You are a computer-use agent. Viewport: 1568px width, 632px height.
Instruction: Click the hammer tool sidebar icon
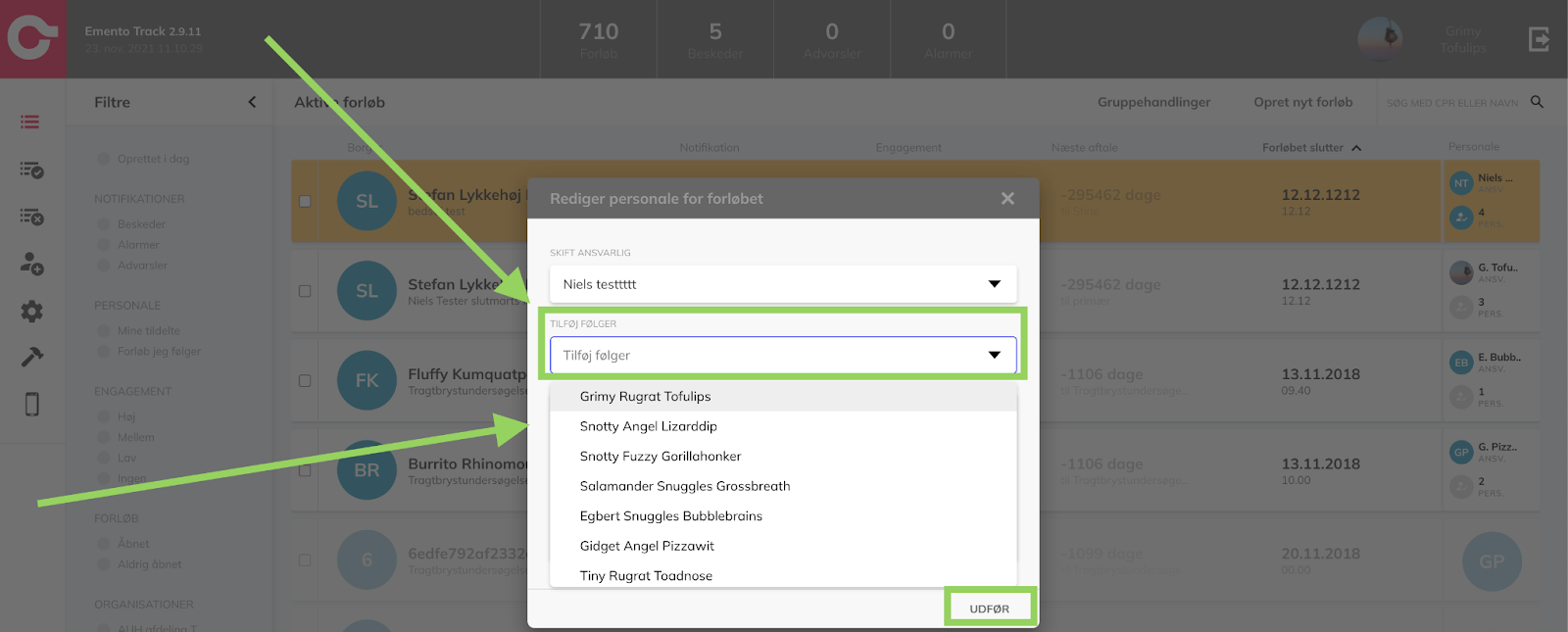(31, 357)
